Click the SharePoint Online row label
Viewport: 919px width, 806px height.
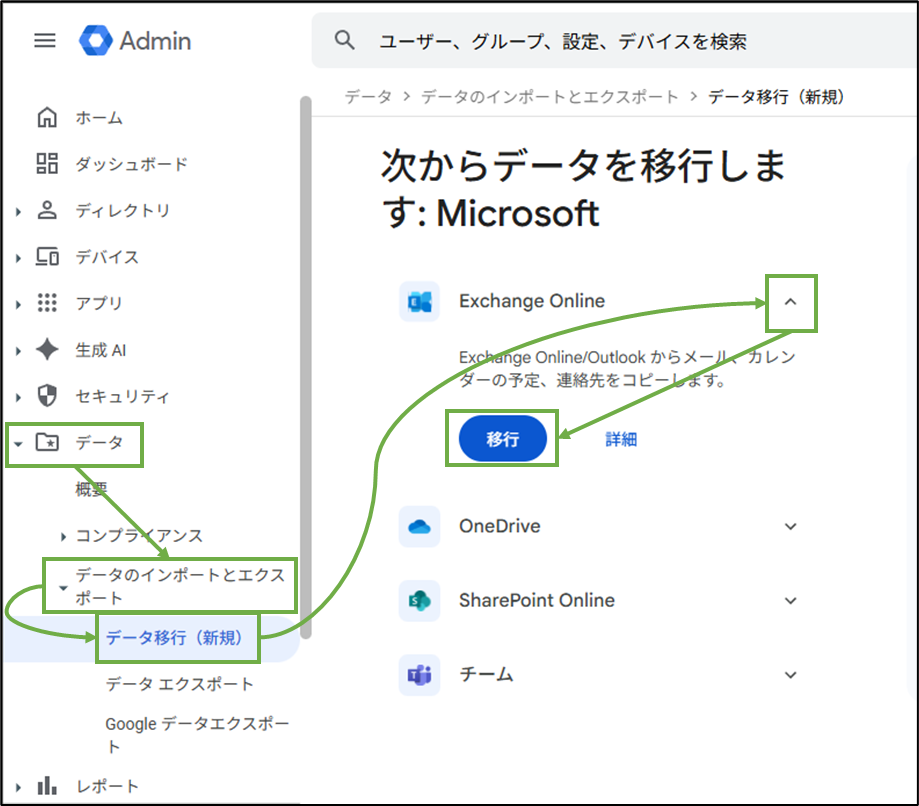pyautogui.click(x=537, y=601)
